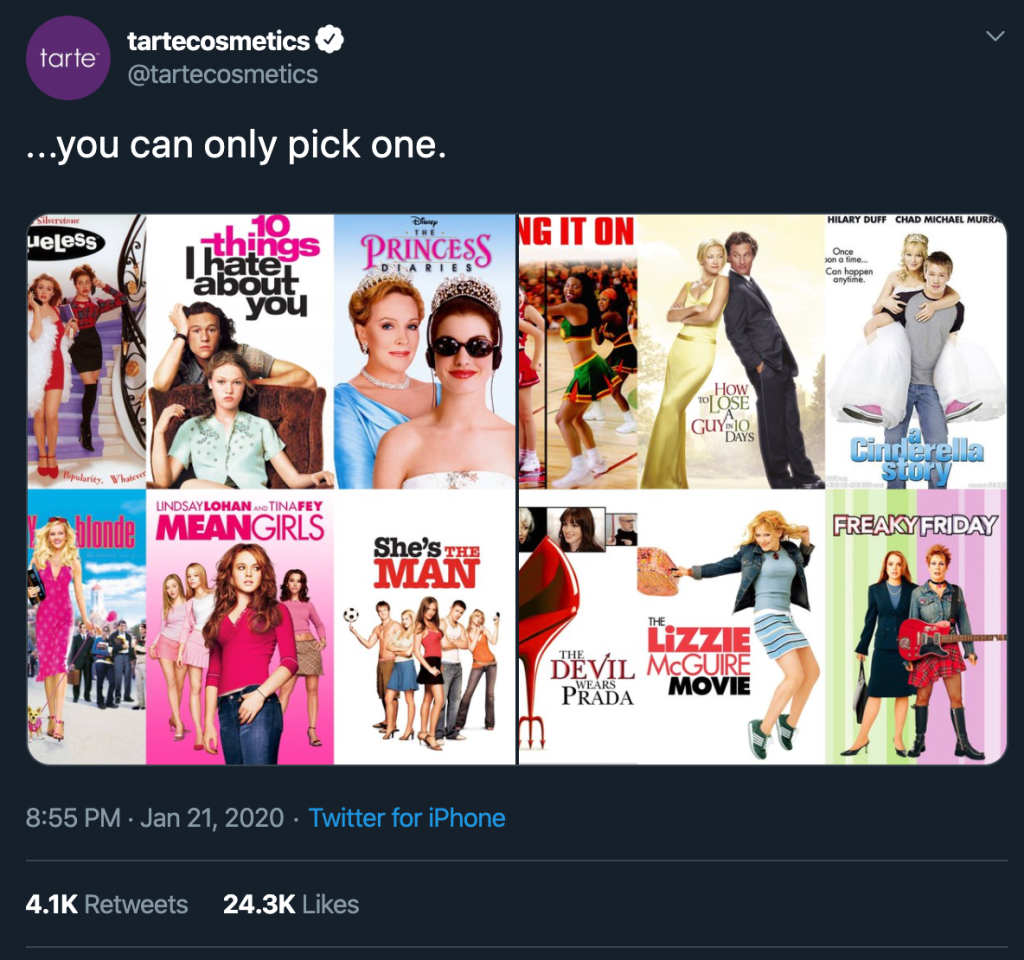The image size is (1024, 960).
Task: View the 4.1K Retweets list
Action: coord(106,904)
